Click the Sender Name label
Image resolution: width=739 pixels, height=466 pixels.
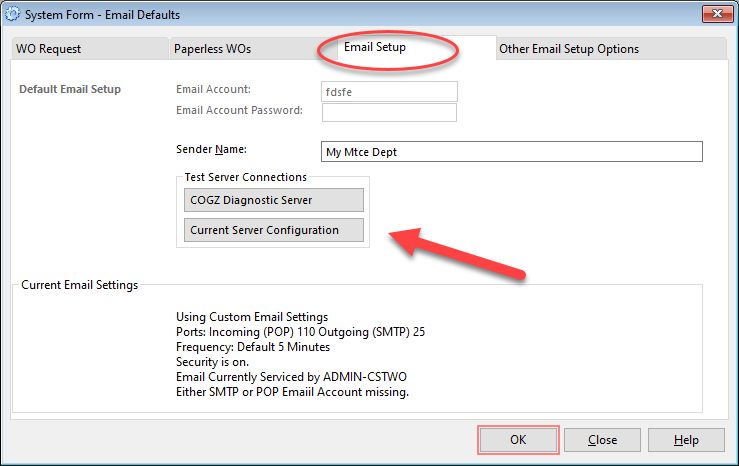pos(211,149)
